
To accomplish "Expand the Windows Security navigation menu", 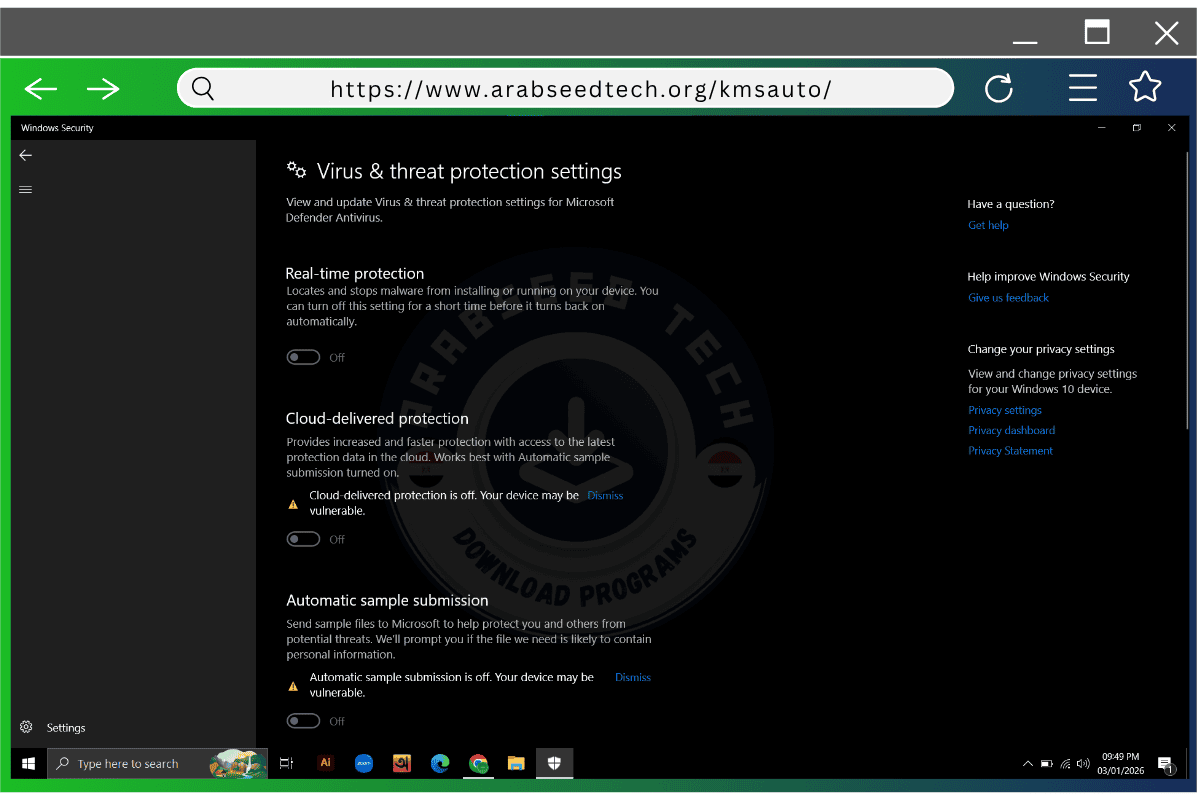I will [26, 190].
